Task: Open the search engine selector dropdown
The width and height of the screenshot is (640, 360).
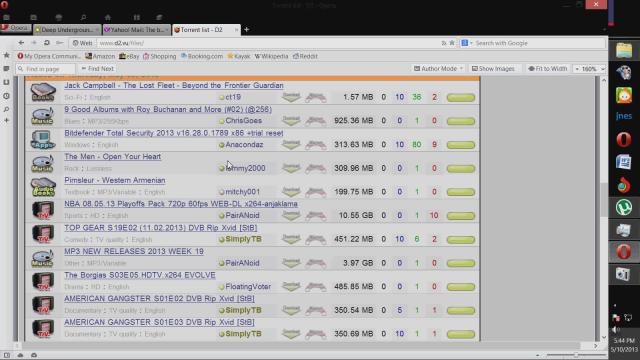Action: (467, 43)
